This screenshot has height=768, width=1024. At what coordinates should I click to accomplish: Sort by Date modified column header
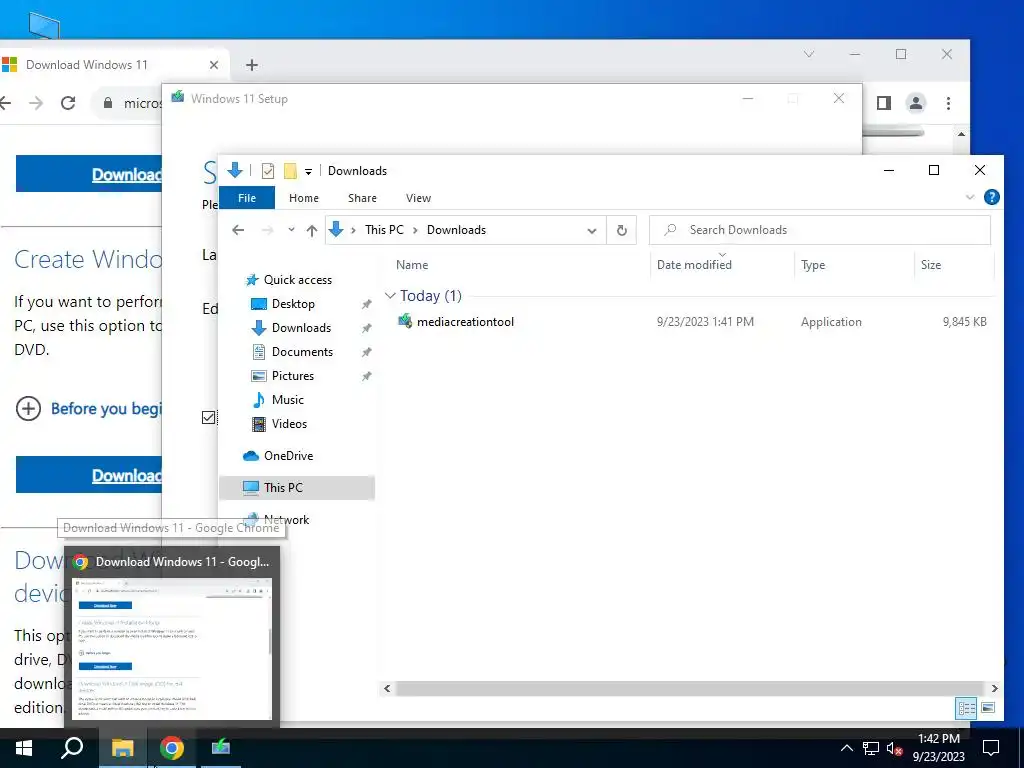coord(694,265)
